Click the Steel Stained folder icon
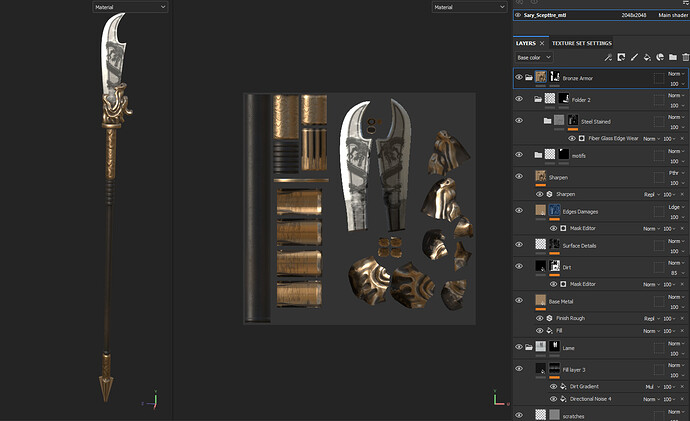 (x=547, y=121)
